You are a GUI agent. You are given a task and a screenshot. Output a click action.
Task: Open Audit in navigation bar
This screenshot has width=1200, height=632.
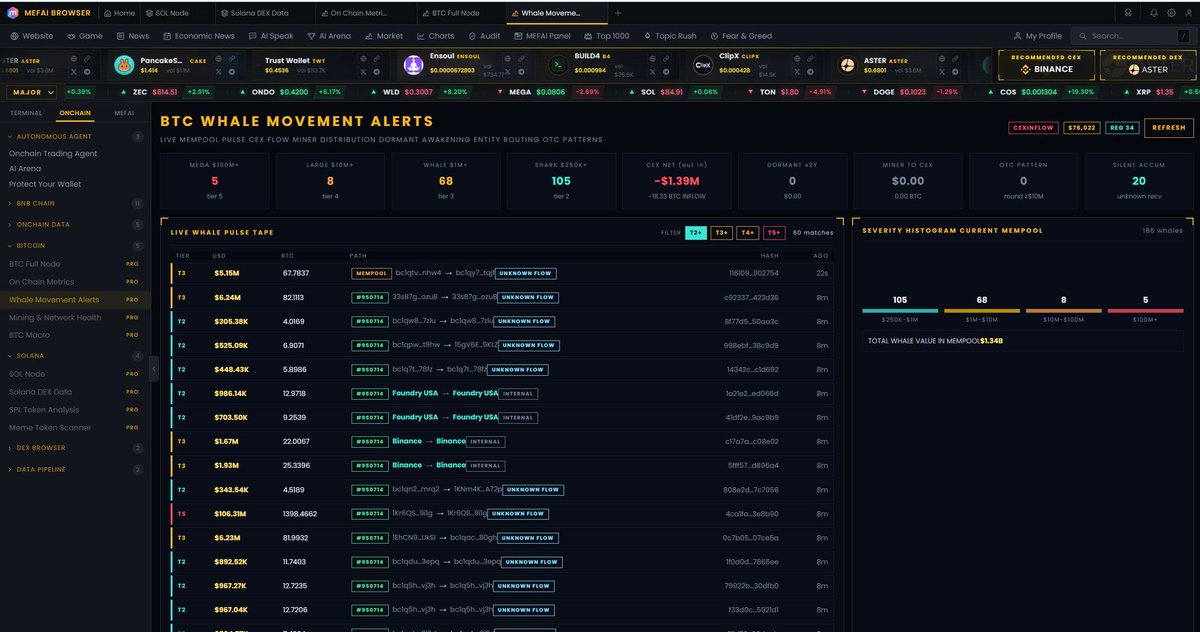(484, 36)
